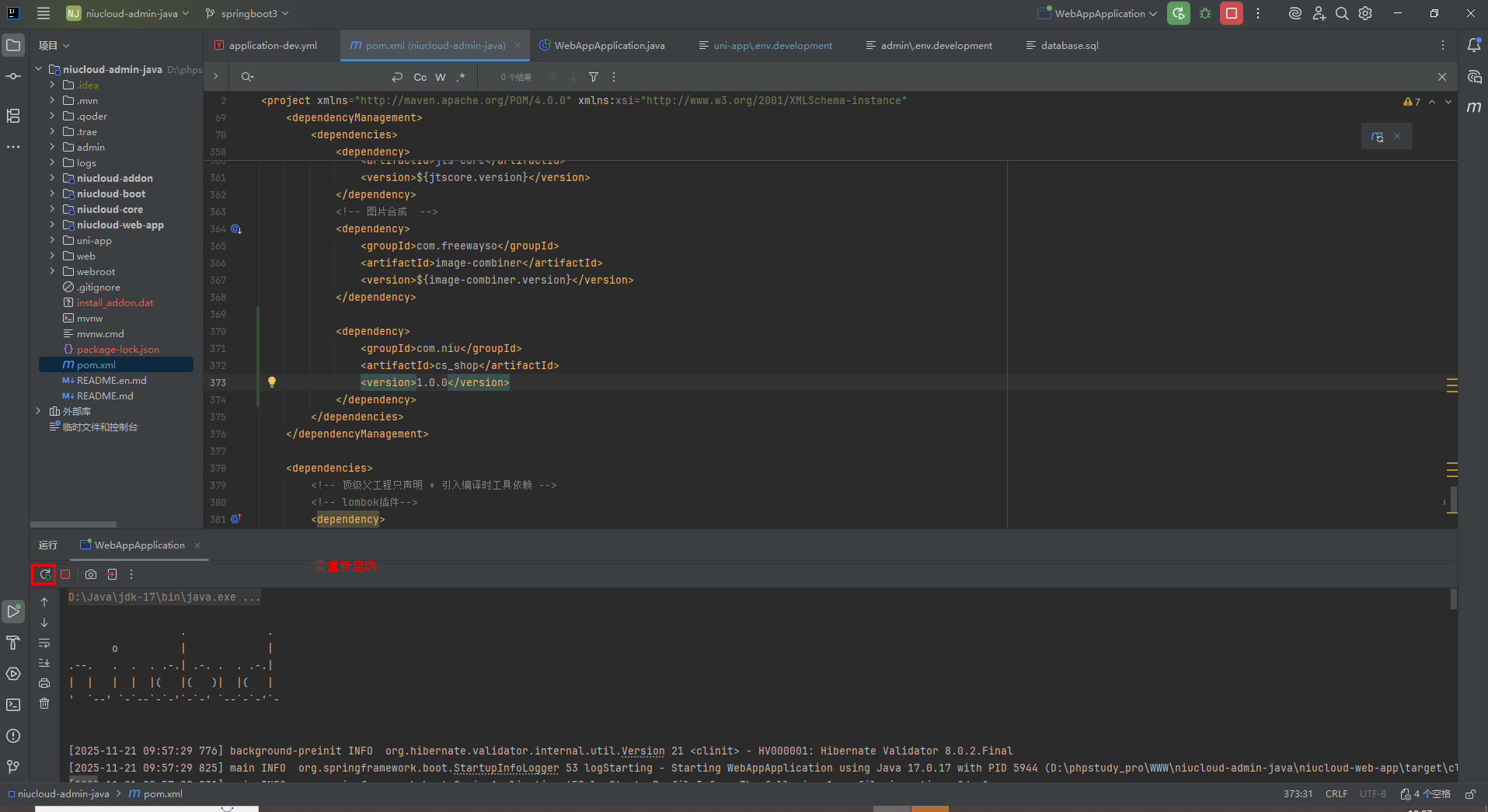Click the project tree horizontal scrollbar
The height and width of the screenshot is (812, 1488).
coord(74,524)
